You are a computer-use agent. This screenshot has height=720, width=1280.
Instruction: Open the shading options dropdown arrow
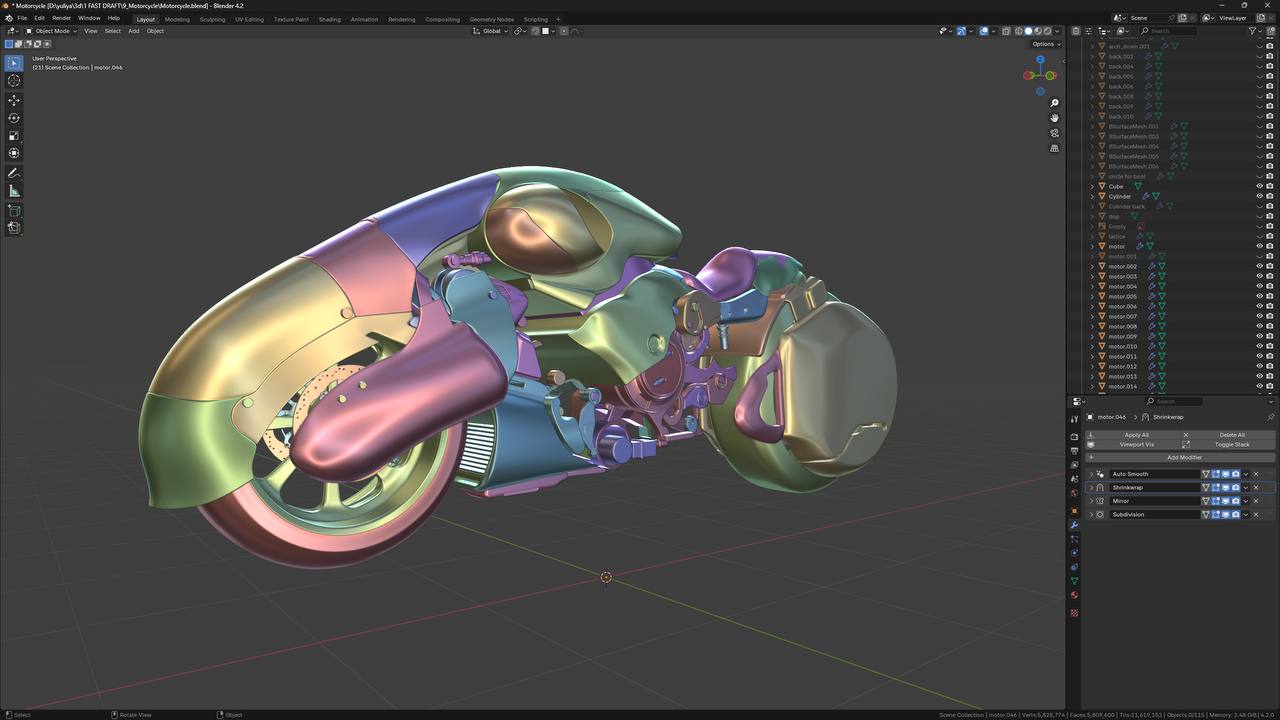(x=1056, y=31)
